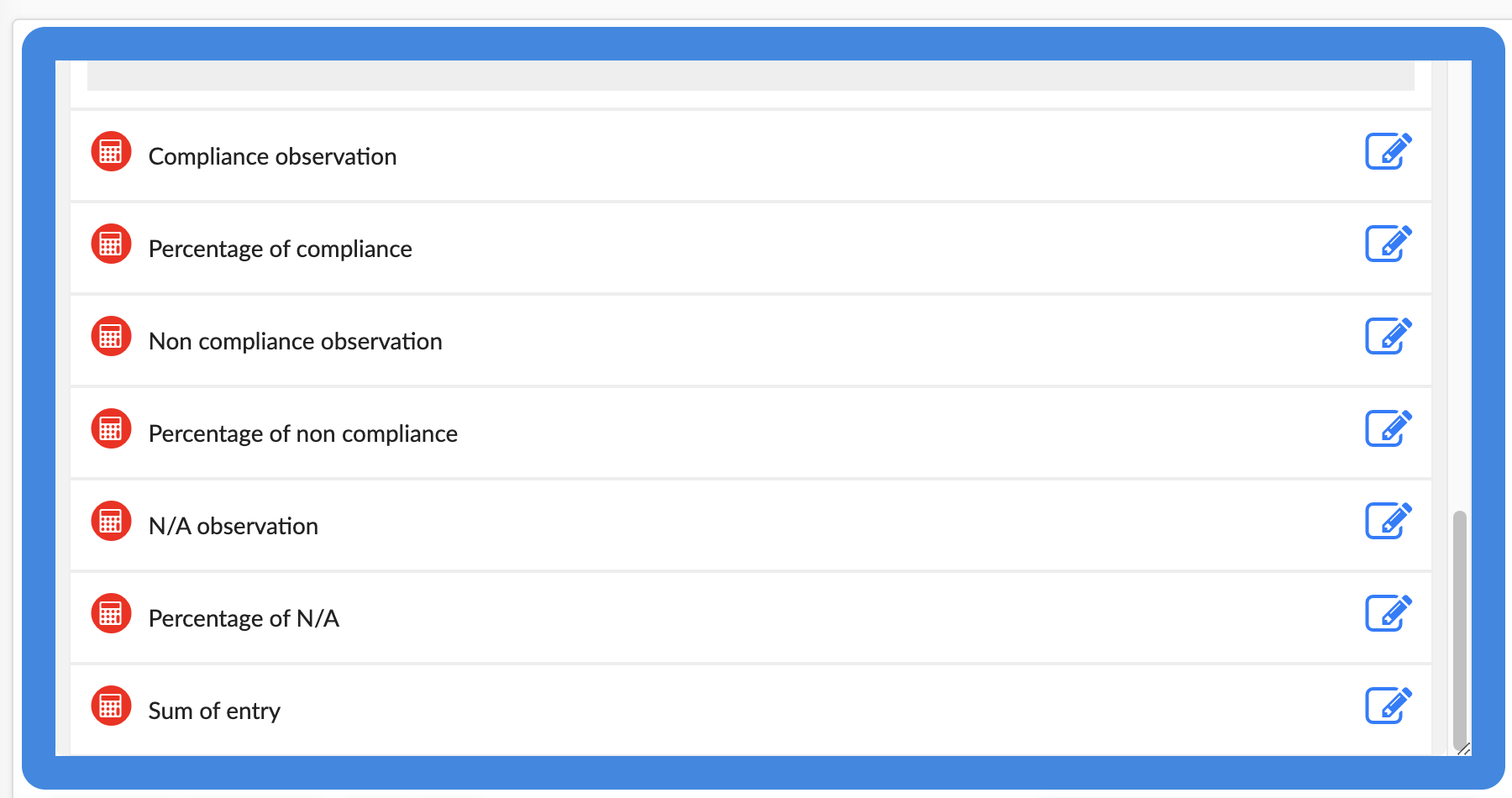Click the vertical scrollbar thumb

(x=1460, y=622)
